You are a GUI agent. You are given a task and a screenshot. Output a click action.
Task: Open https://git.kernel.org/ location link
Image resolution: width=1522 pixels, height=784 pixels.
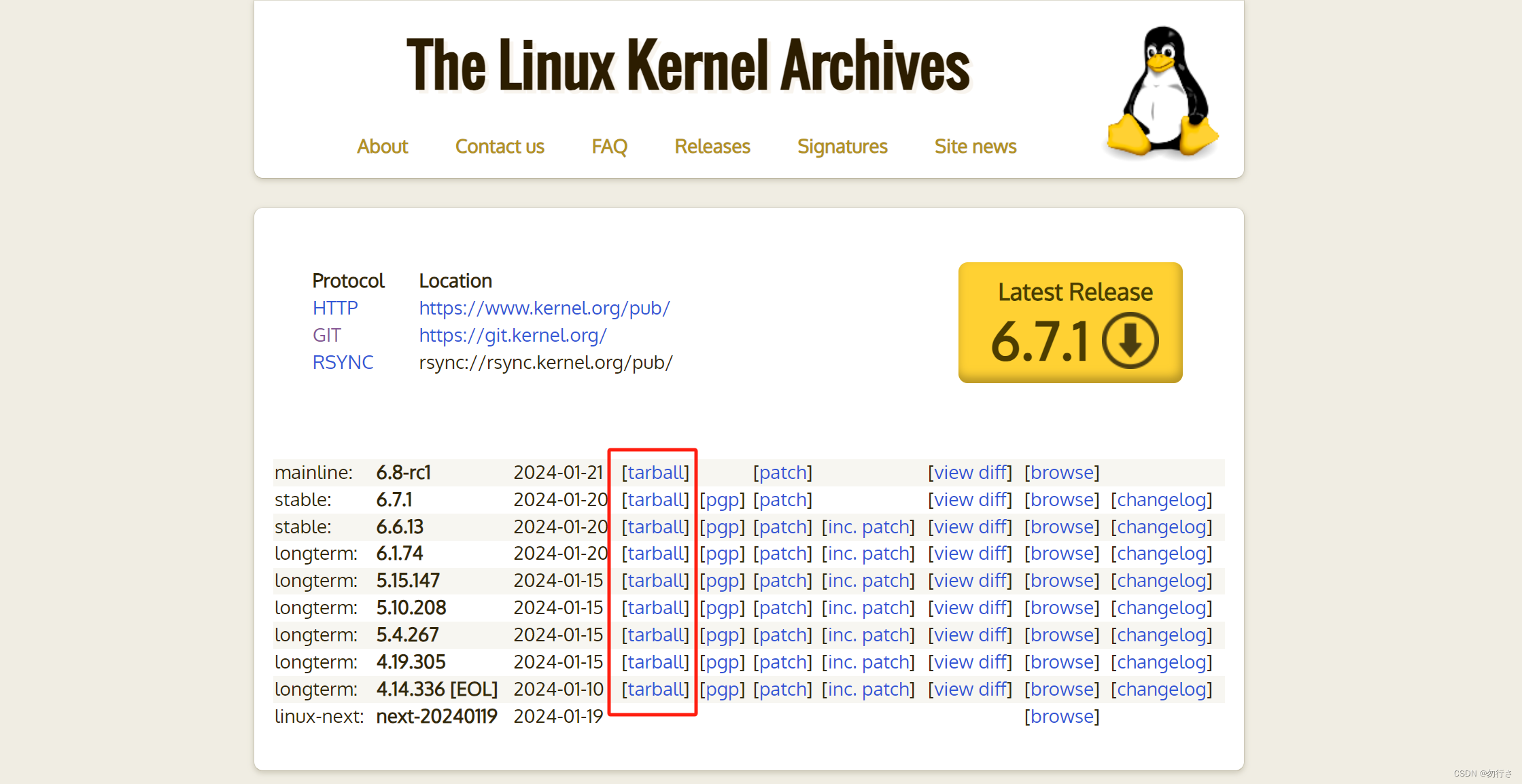[513, 336]
